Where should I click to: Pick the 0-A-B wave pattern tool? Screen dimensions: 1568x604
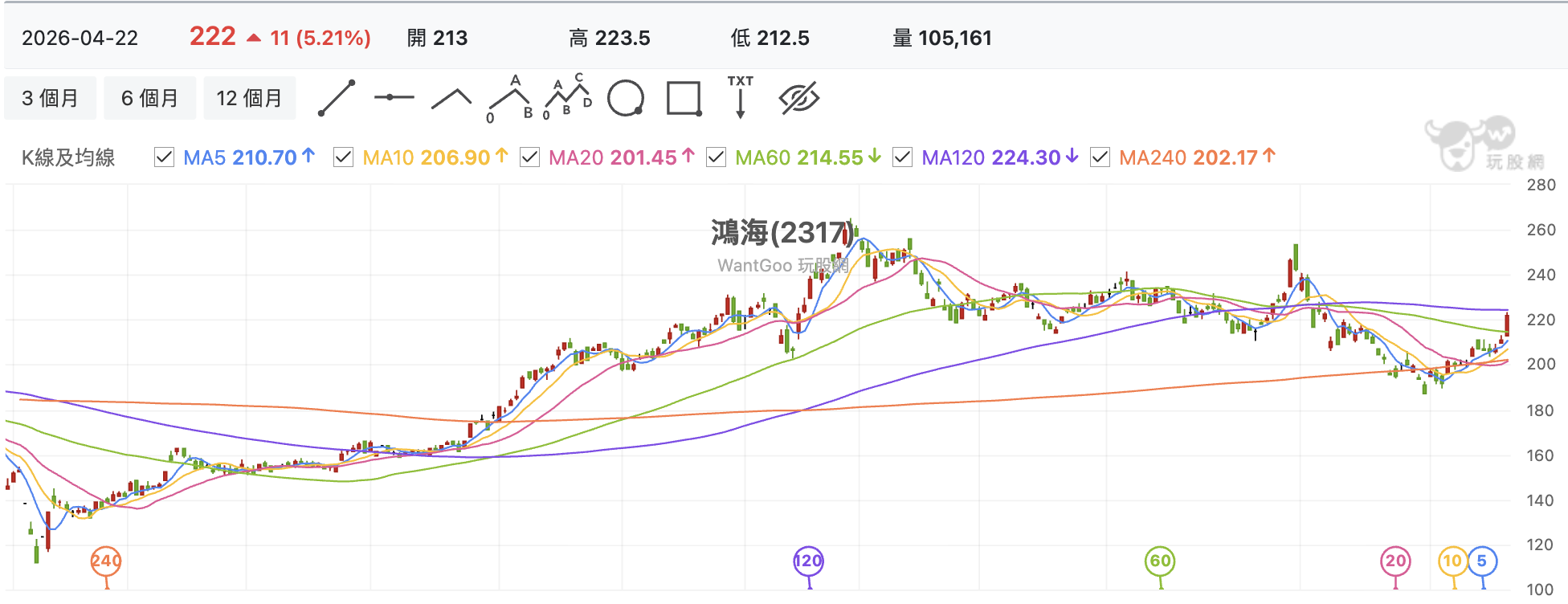point(511,98)
